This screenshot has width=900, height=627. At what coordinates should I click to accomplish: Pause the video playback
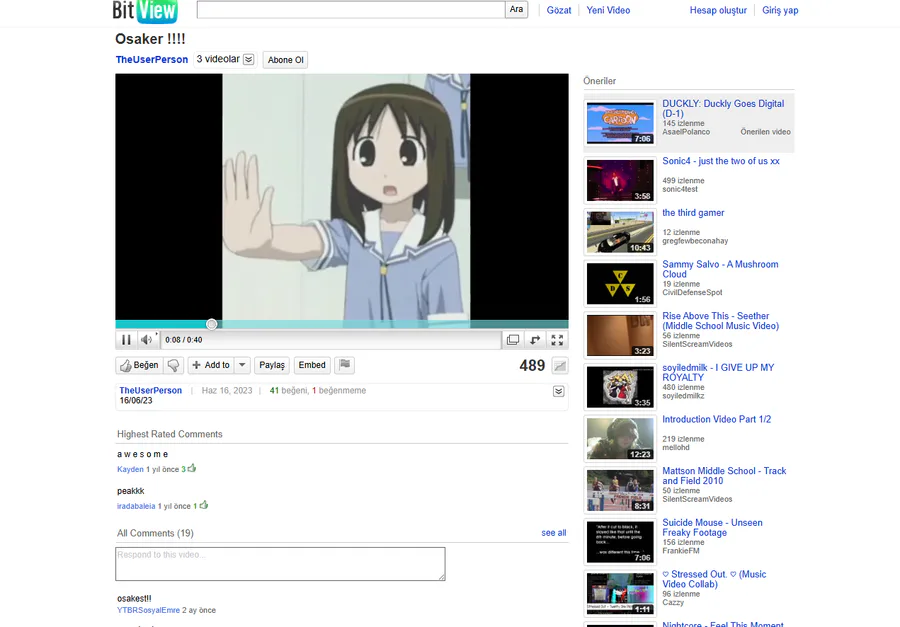126,340
